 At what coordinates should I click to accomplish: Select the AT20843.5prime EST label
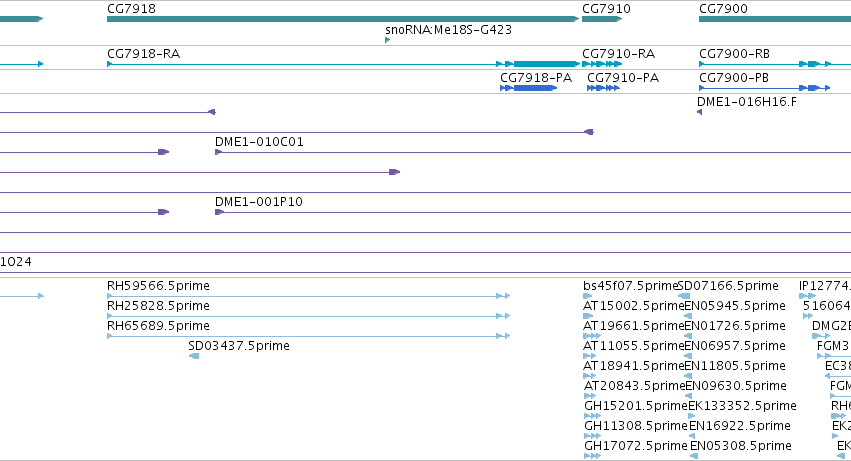pyautogui.click(x=634, y=386)
